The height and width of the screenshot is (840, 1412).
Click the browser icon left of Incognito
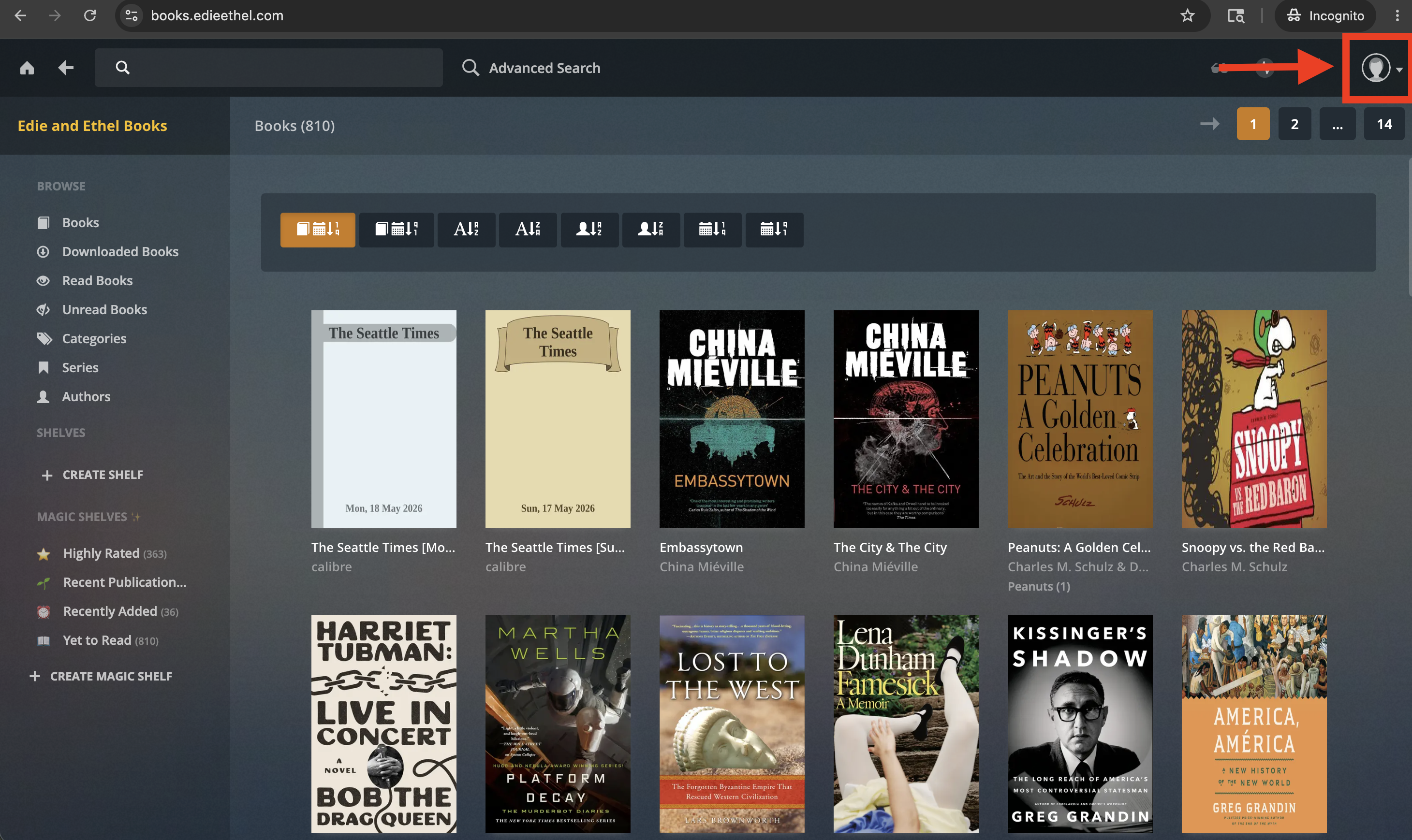coord(1235,15)
